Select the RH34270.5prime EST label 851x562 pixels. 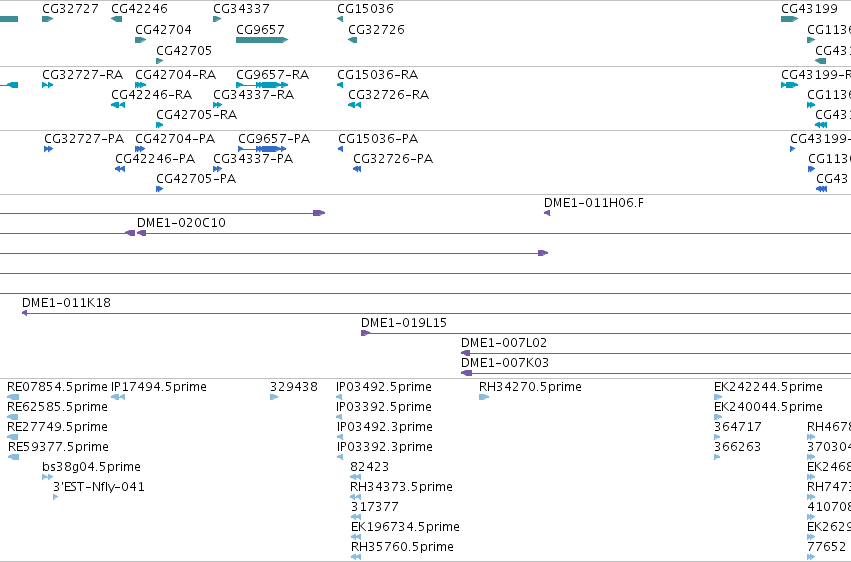click(530, 387)
